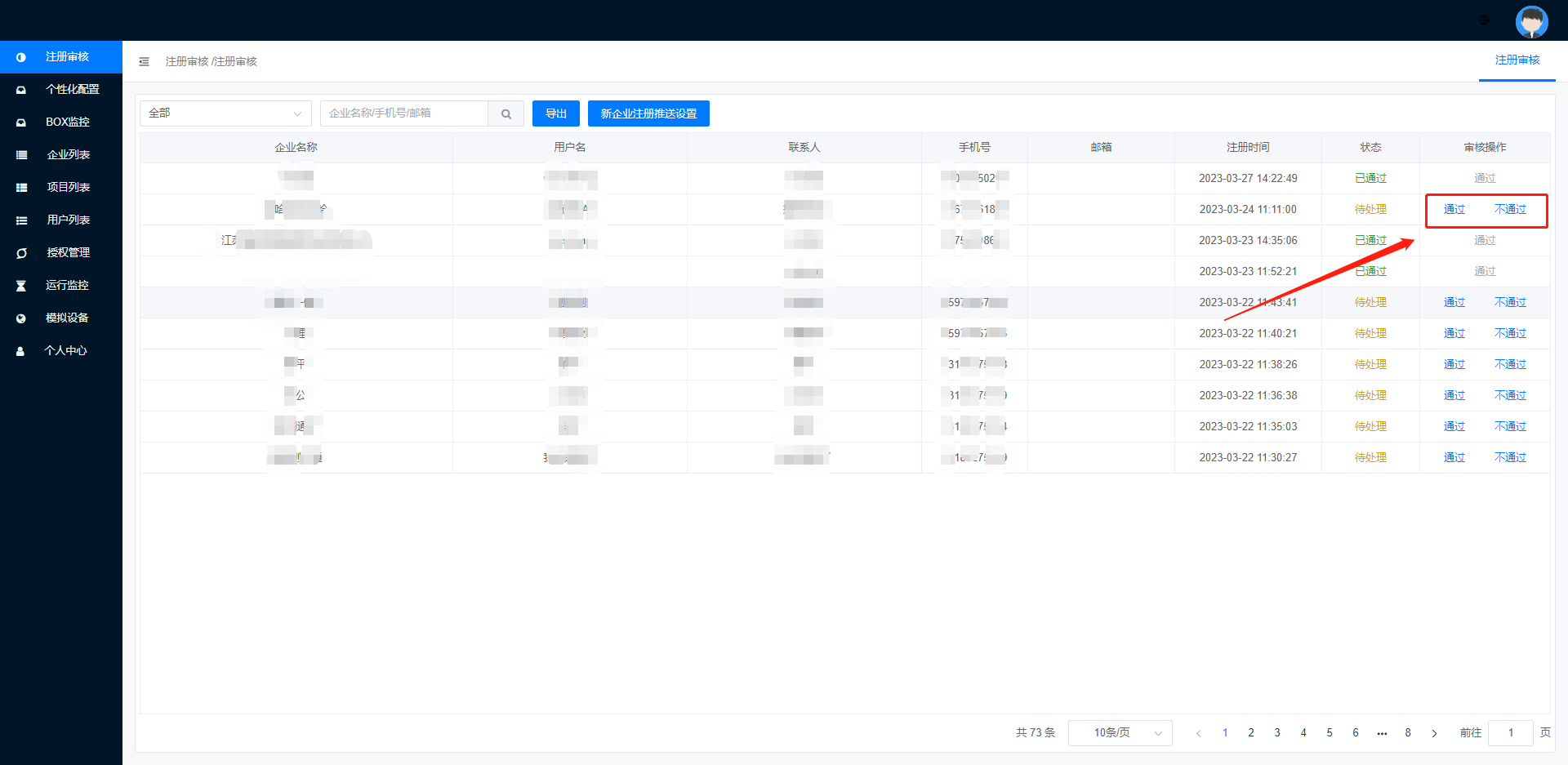This screenshot has height=765, width=1568.
Task: Click the 导出 export button
Action: [x=555, y=113]
